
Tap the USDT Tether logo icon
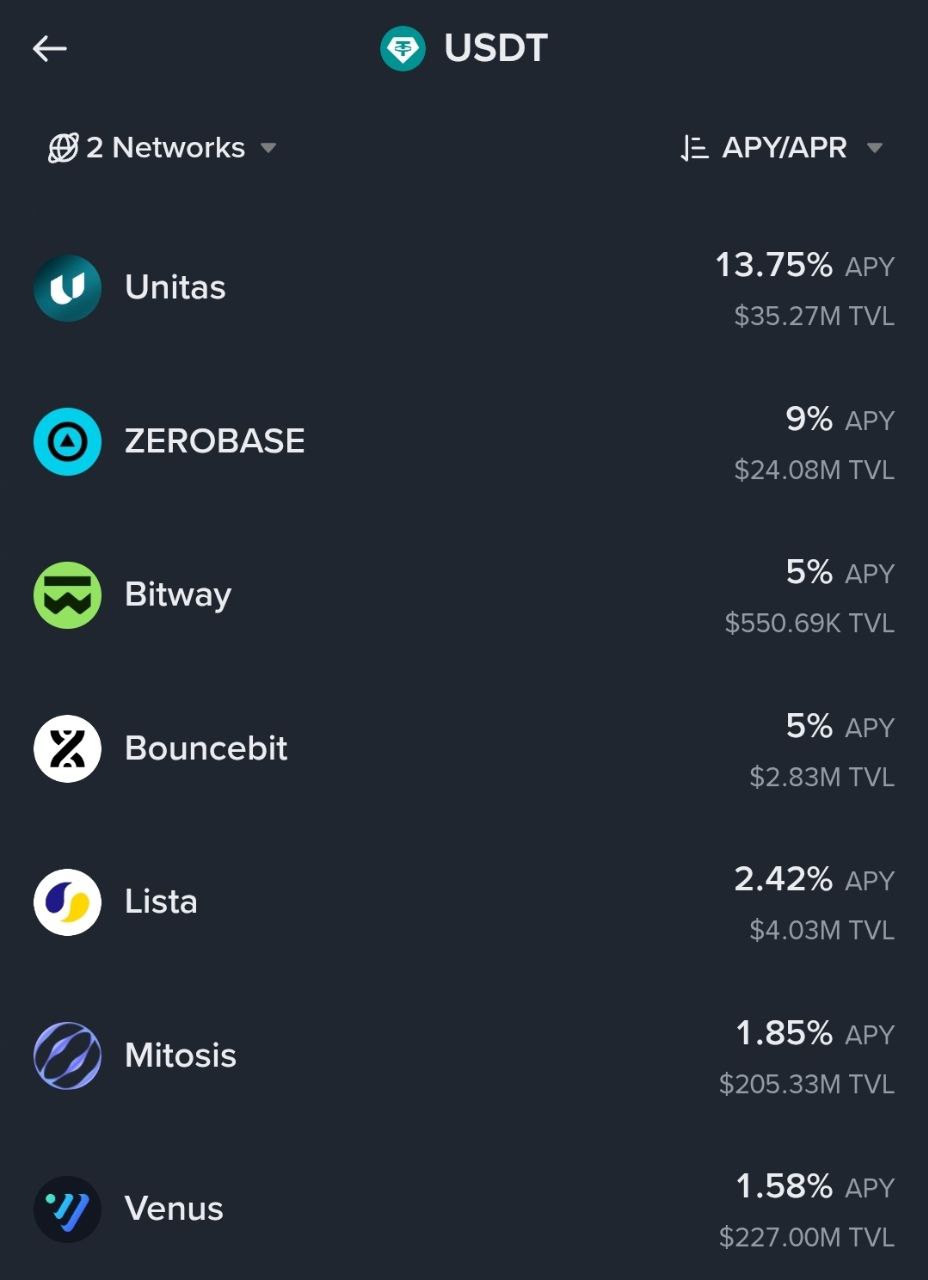point(403,48)
